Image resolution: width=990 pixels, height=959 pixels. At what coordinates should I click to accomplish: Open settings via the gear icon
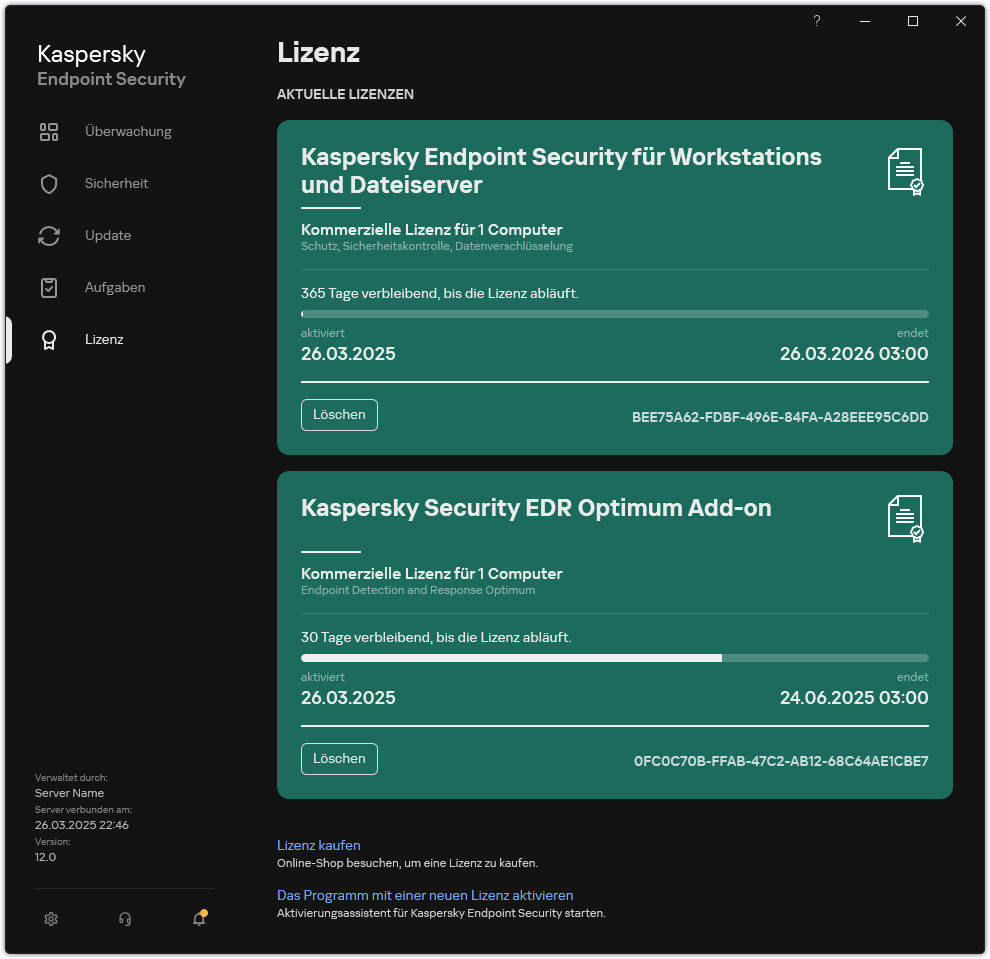click(51, 919)
